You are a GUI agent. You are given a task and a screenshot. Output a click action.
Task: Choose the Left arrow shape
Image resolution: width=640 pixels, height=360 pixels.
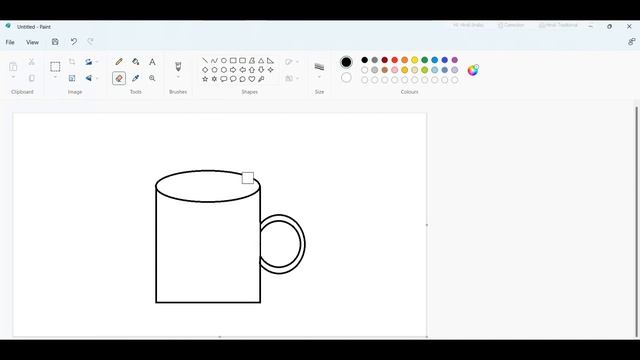pos(242,70)
